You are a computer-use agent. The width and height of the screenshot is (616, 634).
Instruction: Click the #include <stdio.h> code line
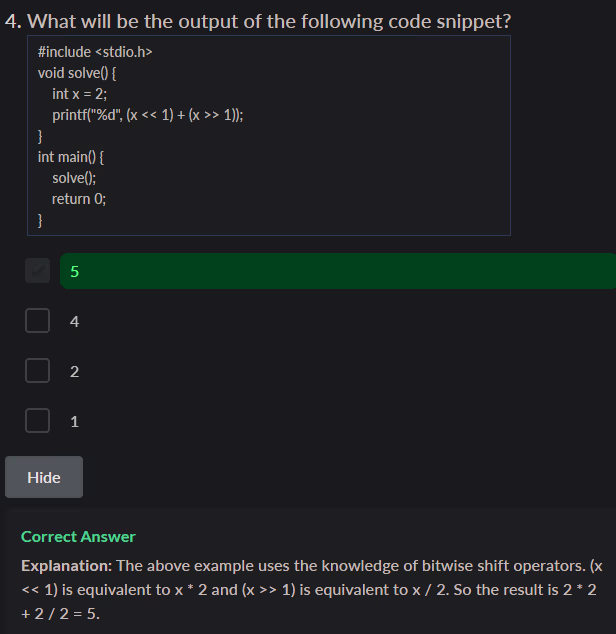94,51
